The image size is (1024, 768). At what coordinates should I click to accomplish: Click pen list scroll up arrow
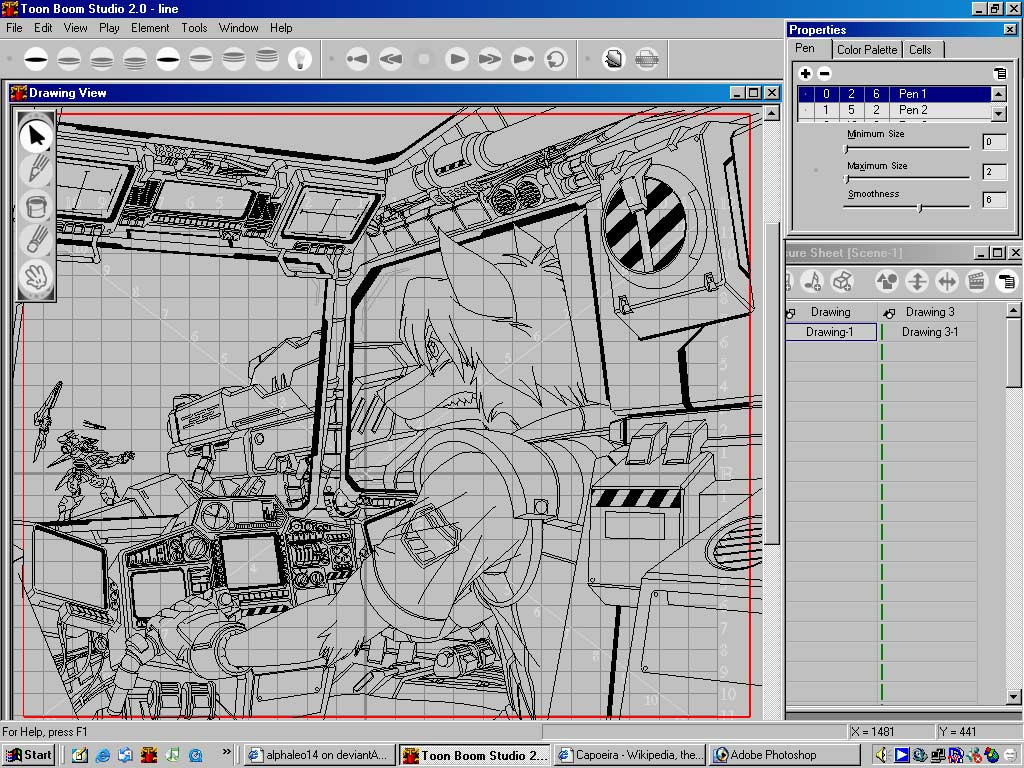click(999, 95)
